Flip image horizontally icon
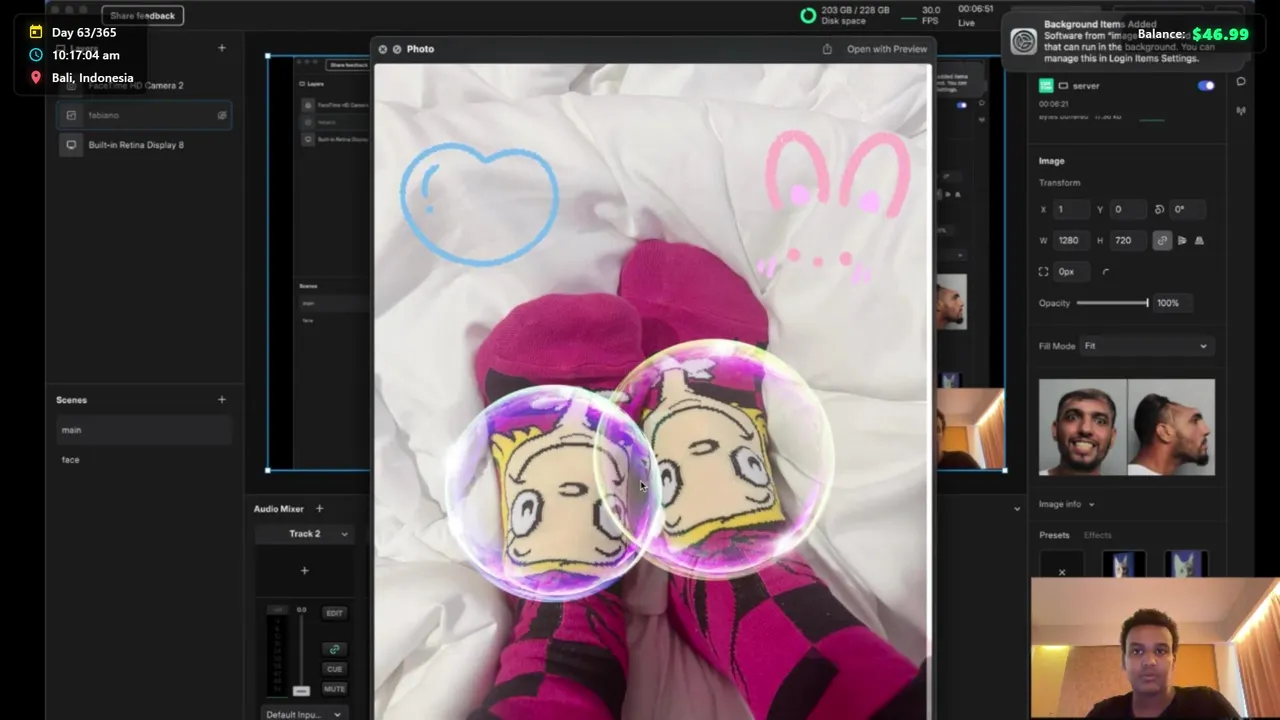This screenshot has height=720, width=1280. point(1182,240)
